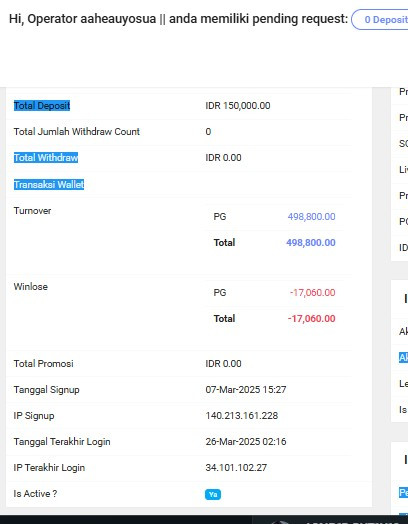Click the Total Withdraw IDR 0.00 value

click(x=223, y=157)
